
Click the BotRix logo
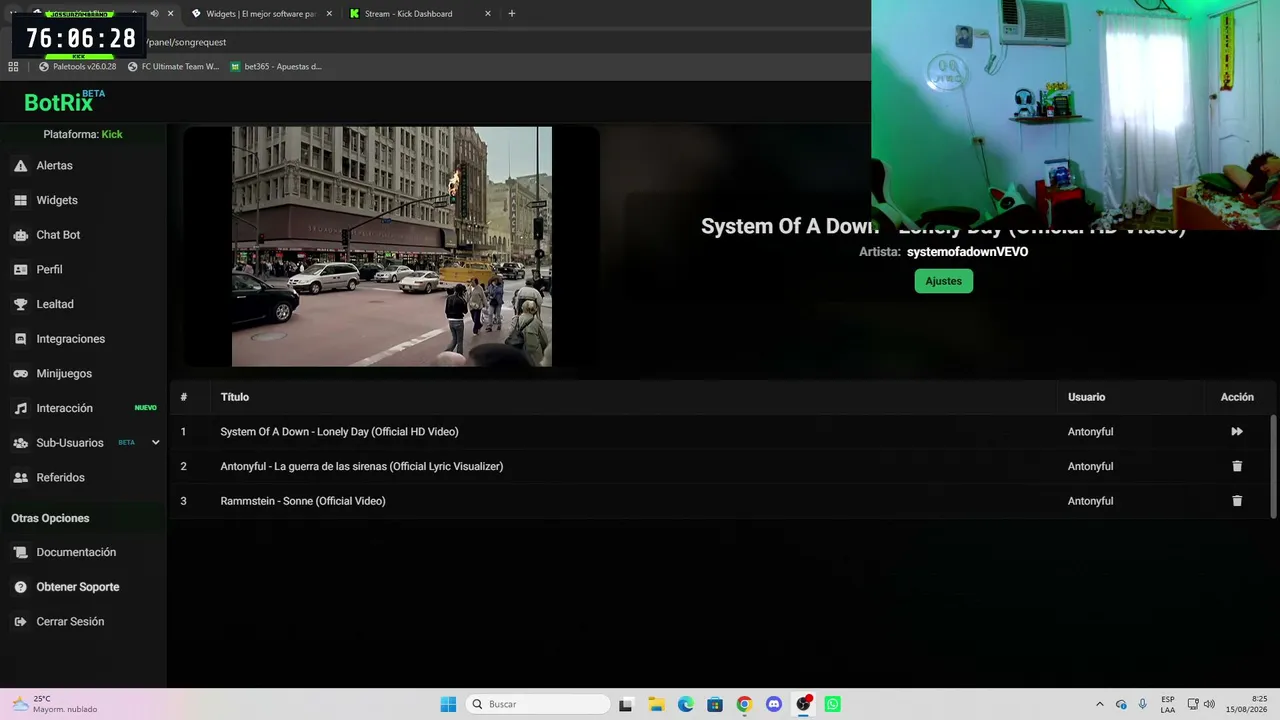(64, 101)
